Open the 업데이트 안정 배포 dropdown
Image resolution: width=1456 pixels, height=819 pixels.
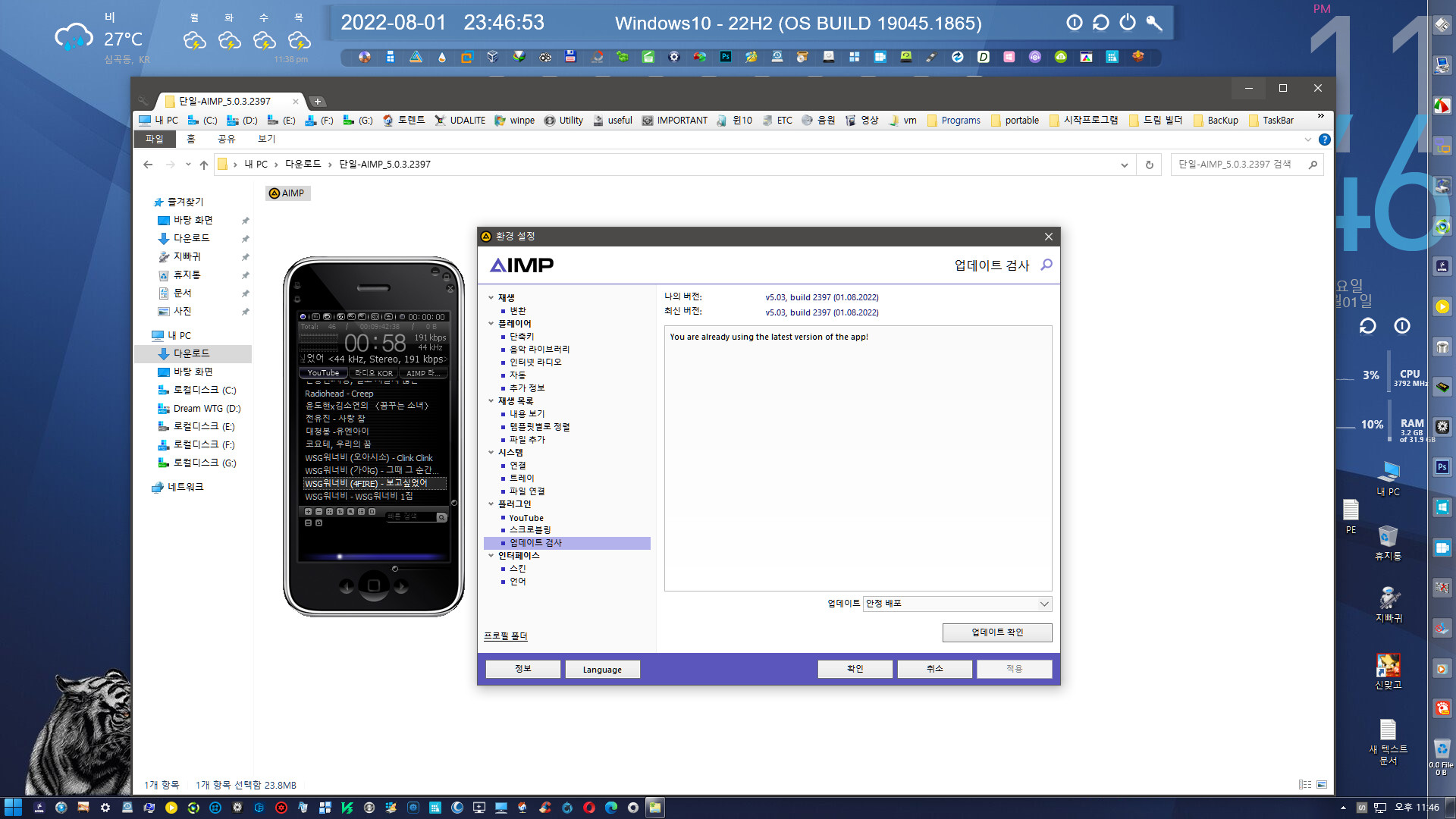957,604
